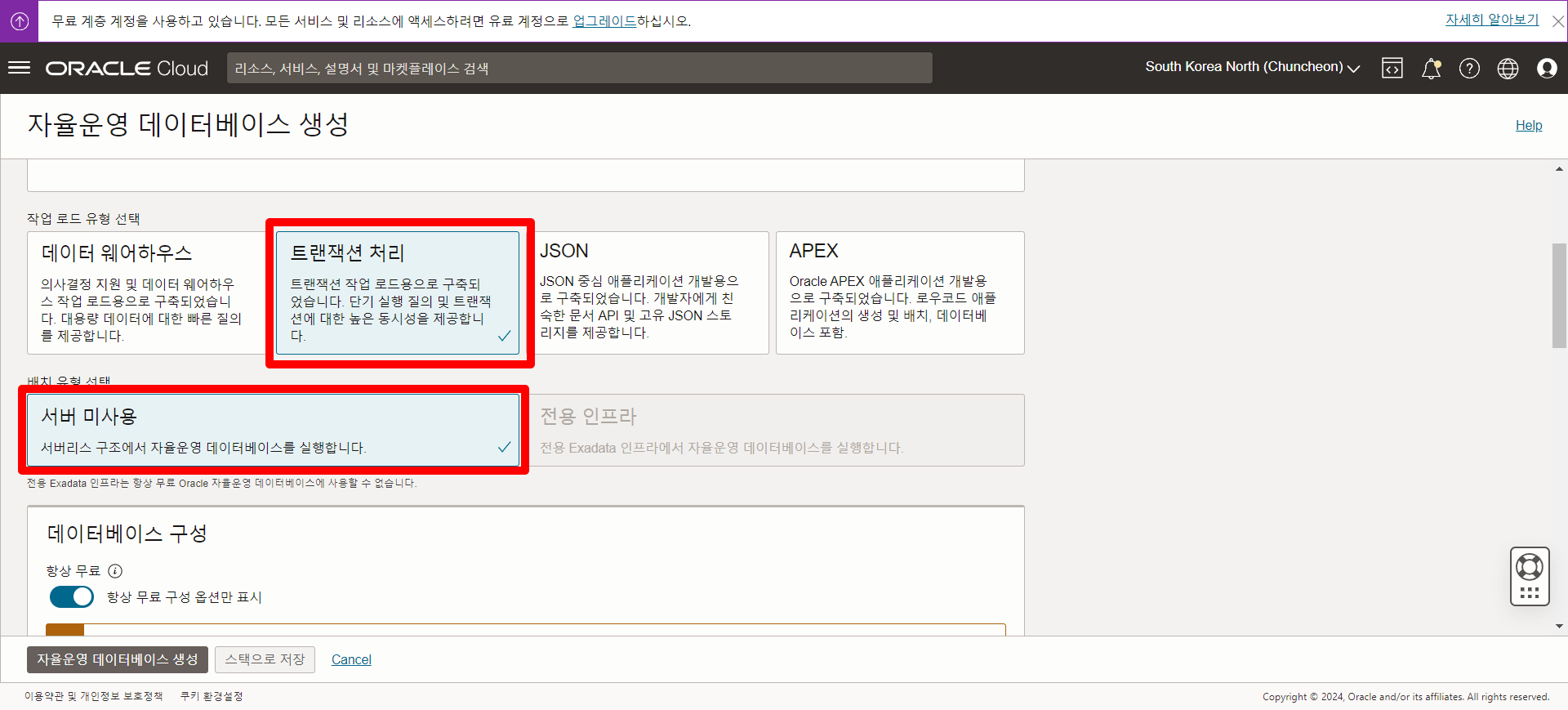Click the upgrade arrow icon in banner
1568x710 pixels.
point(19,21)
